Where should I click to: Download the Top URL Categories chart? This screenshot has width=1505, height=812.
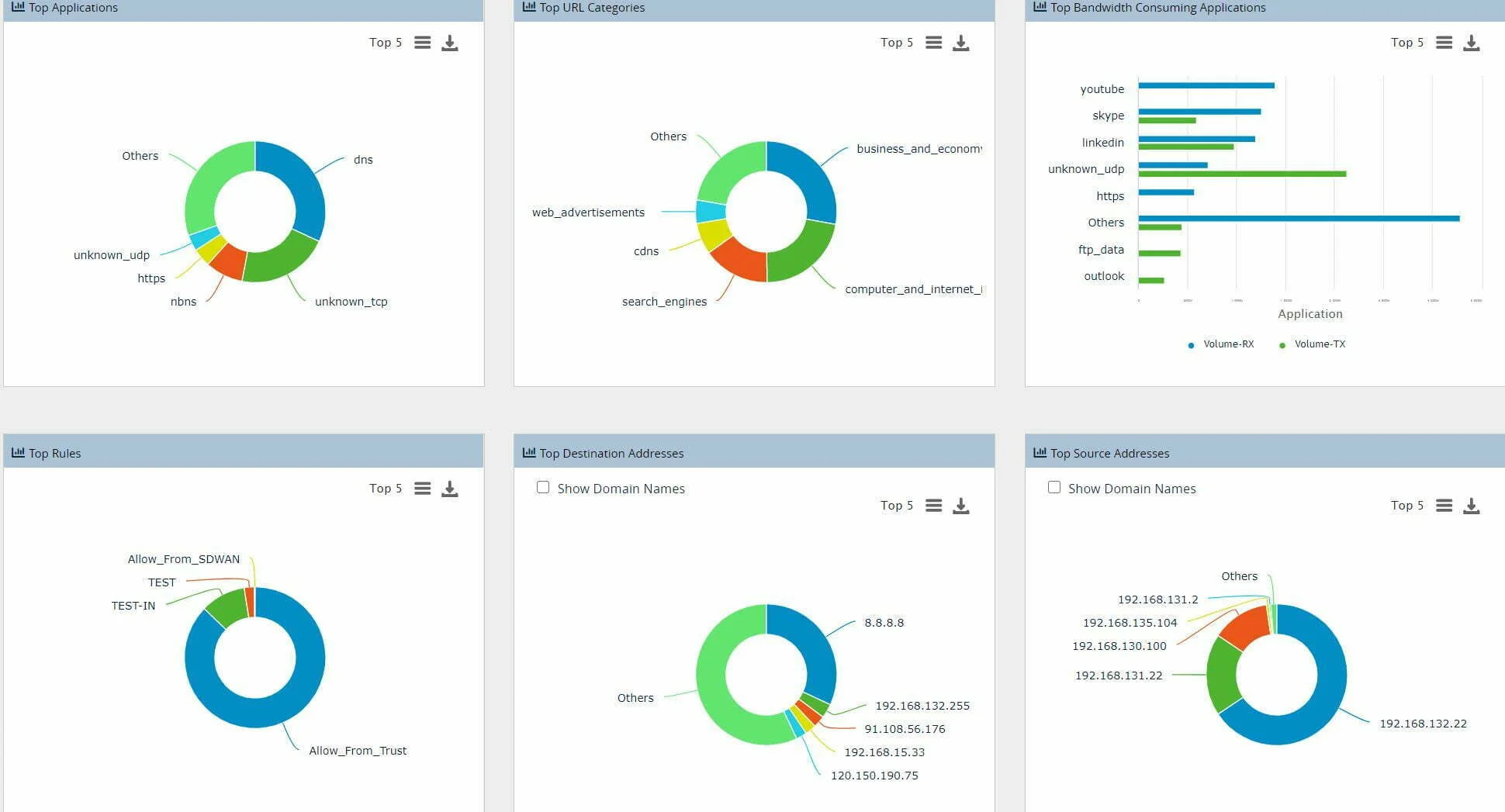pos(961,43)
